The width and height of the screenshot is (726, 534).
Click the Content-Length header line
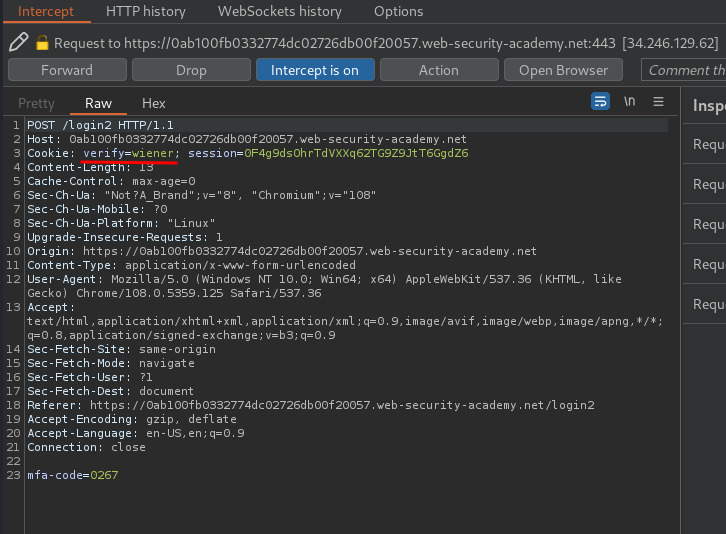pos(90,167)
